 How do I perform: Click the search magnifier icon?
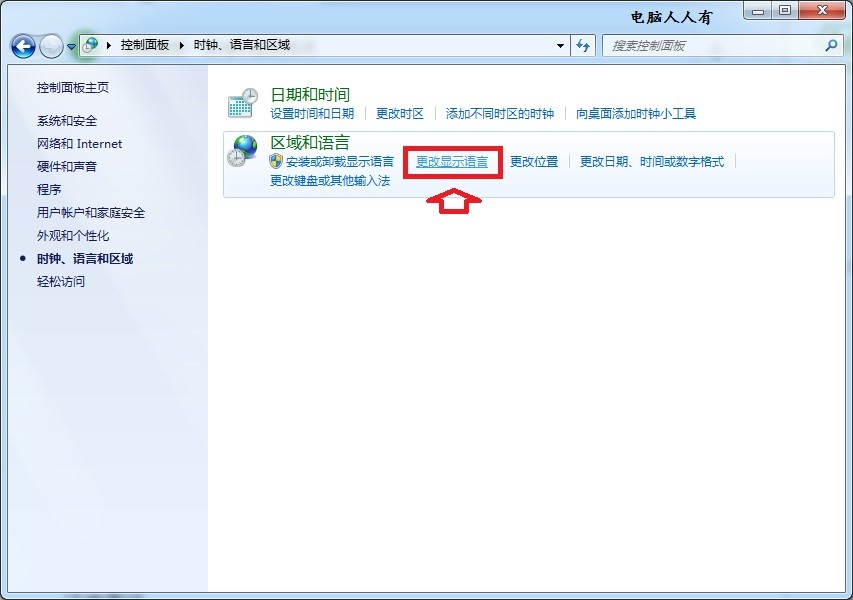831,46
